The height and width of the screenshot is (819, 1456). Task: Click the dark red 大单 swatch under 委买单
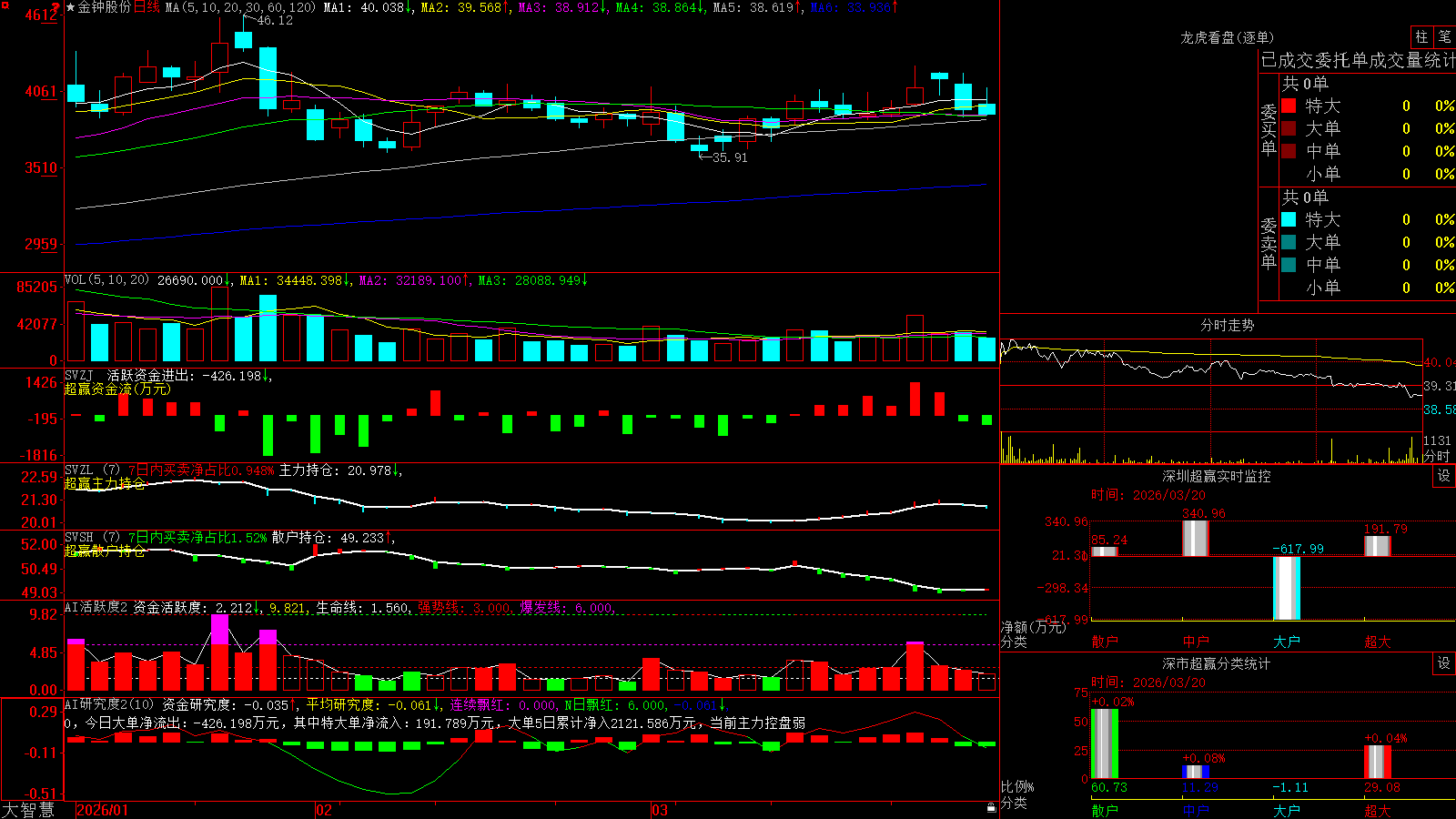pyautogui.click(x=1289, y=128)
